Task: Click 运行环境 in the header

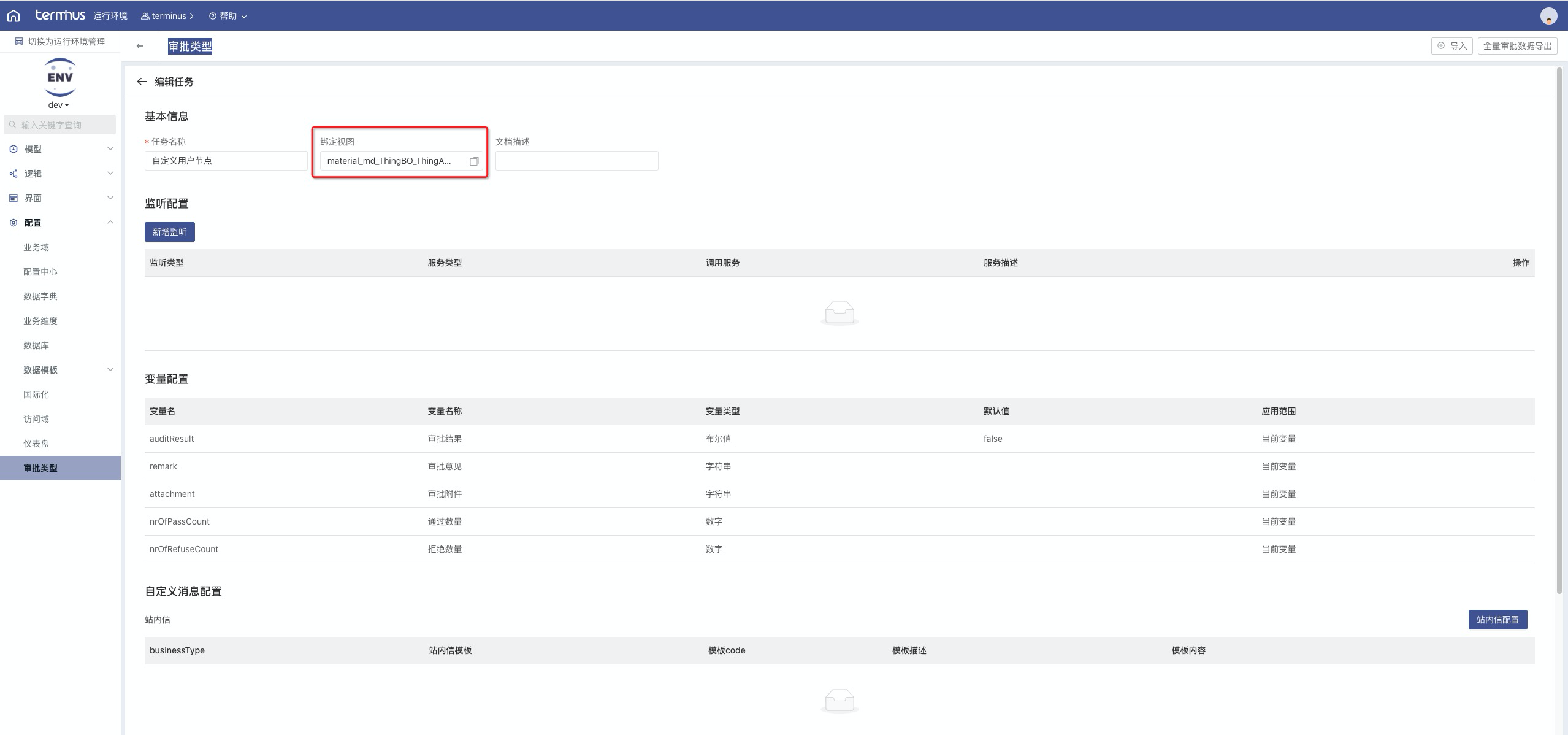Action: coord(110,16)
